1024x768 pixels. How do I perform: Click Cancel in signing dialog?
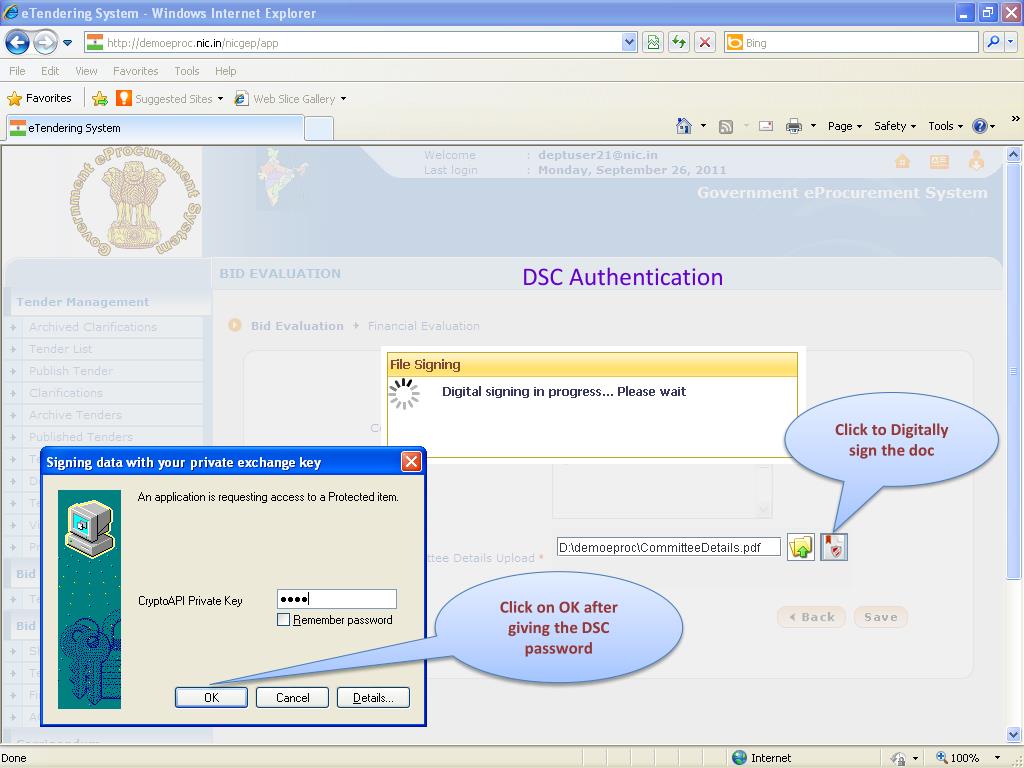(292, 697)
